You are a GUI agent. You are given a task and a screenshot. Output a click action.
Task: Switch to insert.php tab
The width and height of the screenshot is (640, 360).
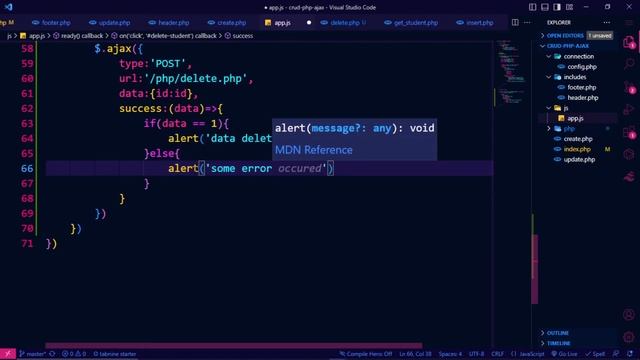click(x=475, y=22)
